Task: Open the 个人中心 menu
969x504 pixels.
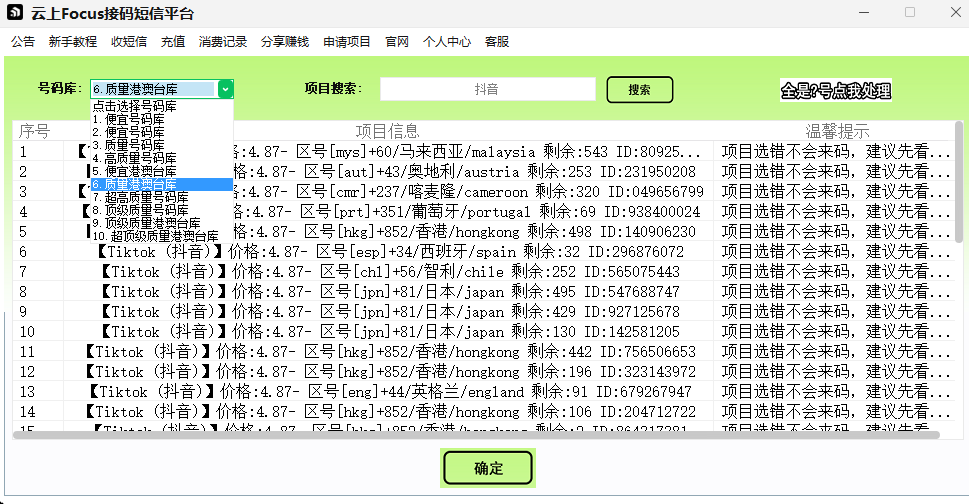Action: [x=447, y=42]
